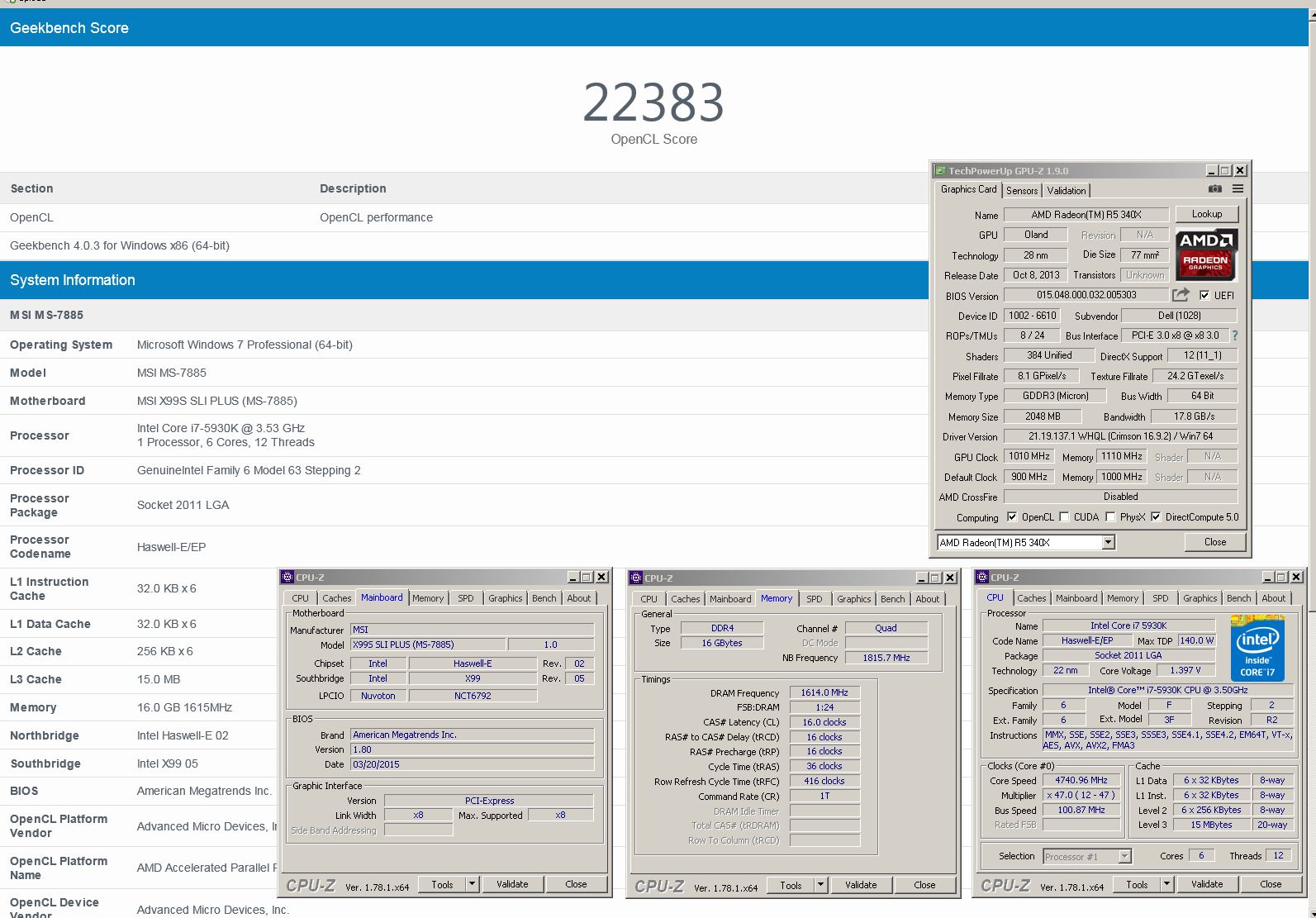Screen dimensions: 1316x918
Task: Toggle the CUDA computing checkbox
Action: [x=1064, y=517]
